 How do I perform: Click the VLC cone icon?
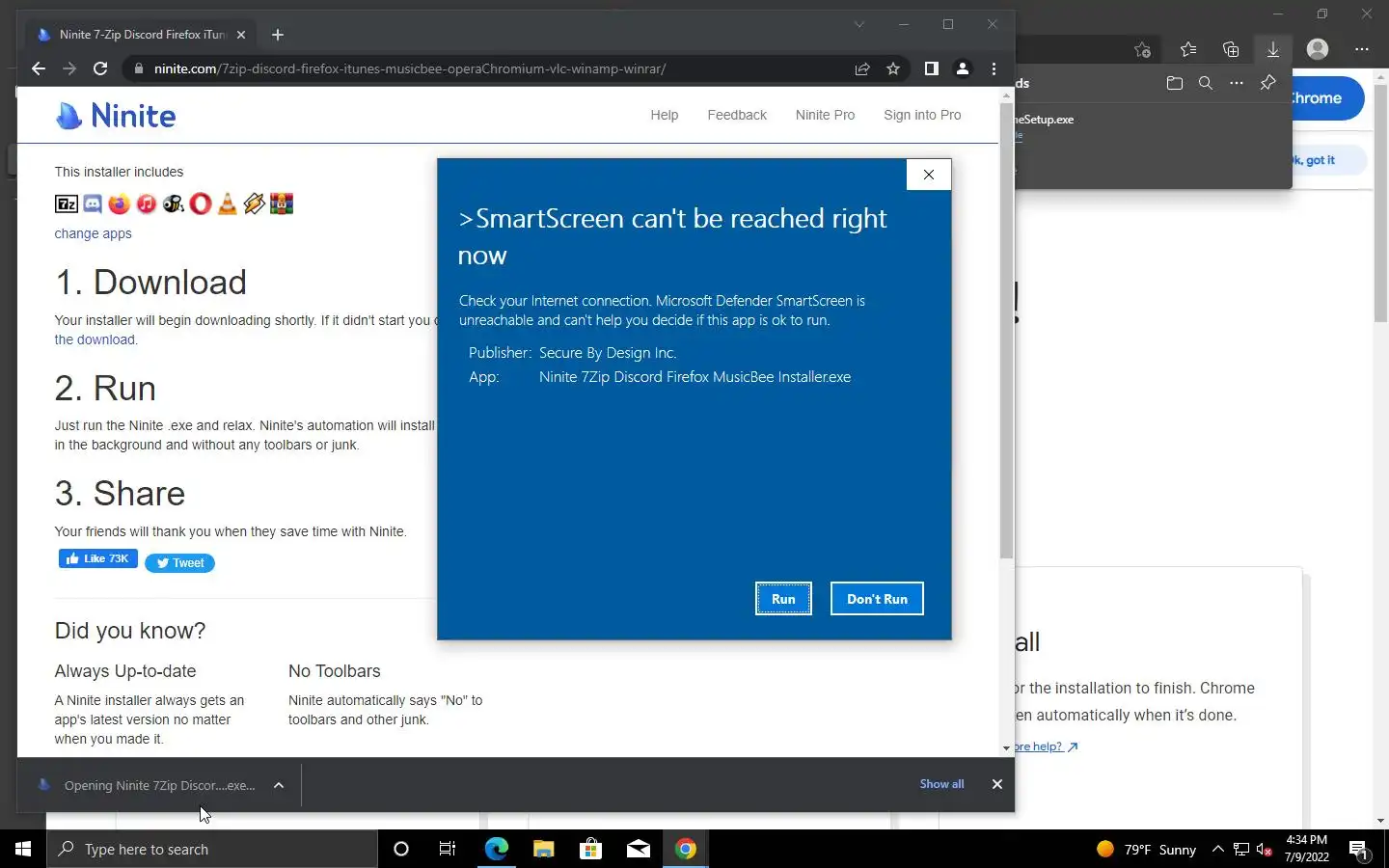(228, 203)
